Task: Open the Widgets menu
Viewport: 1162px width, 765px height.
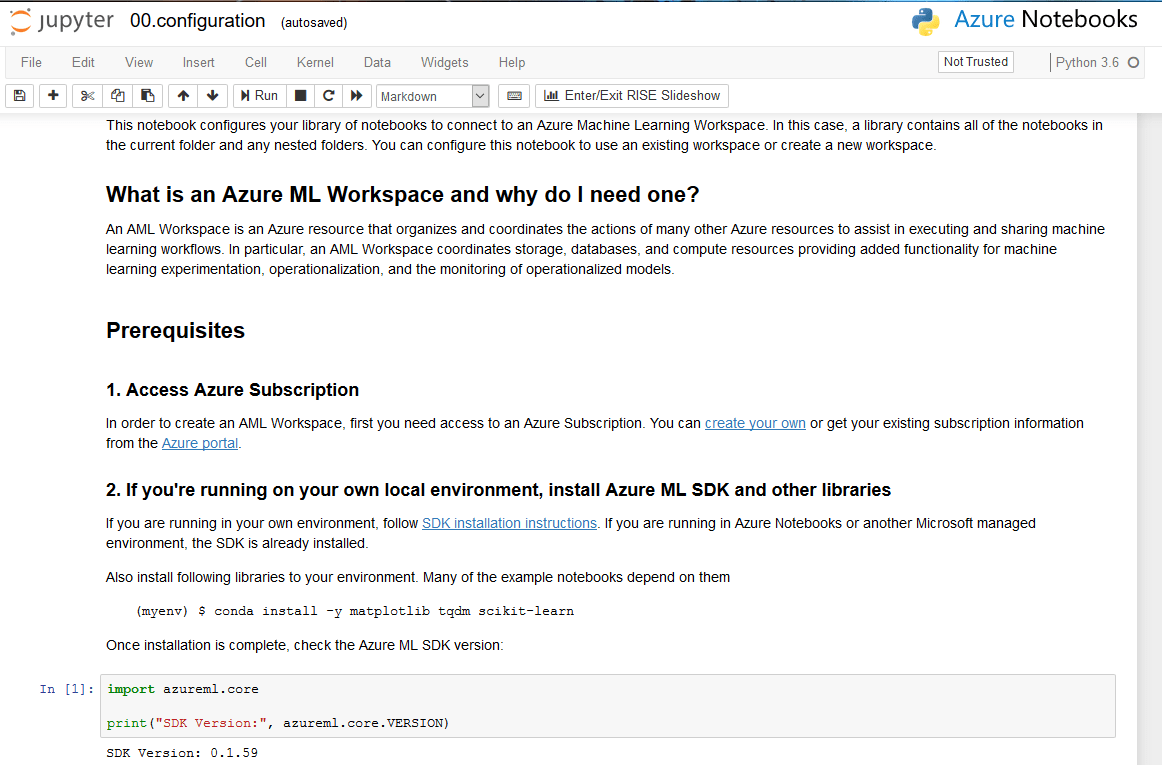Action: (x=444, y=62)
